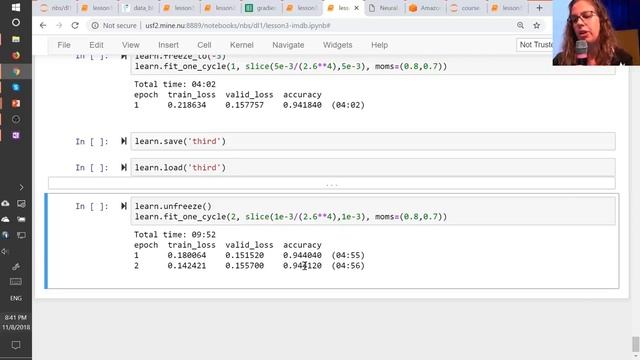
Task: Click the Not Trusted button
Action: [x=535, y=44]
